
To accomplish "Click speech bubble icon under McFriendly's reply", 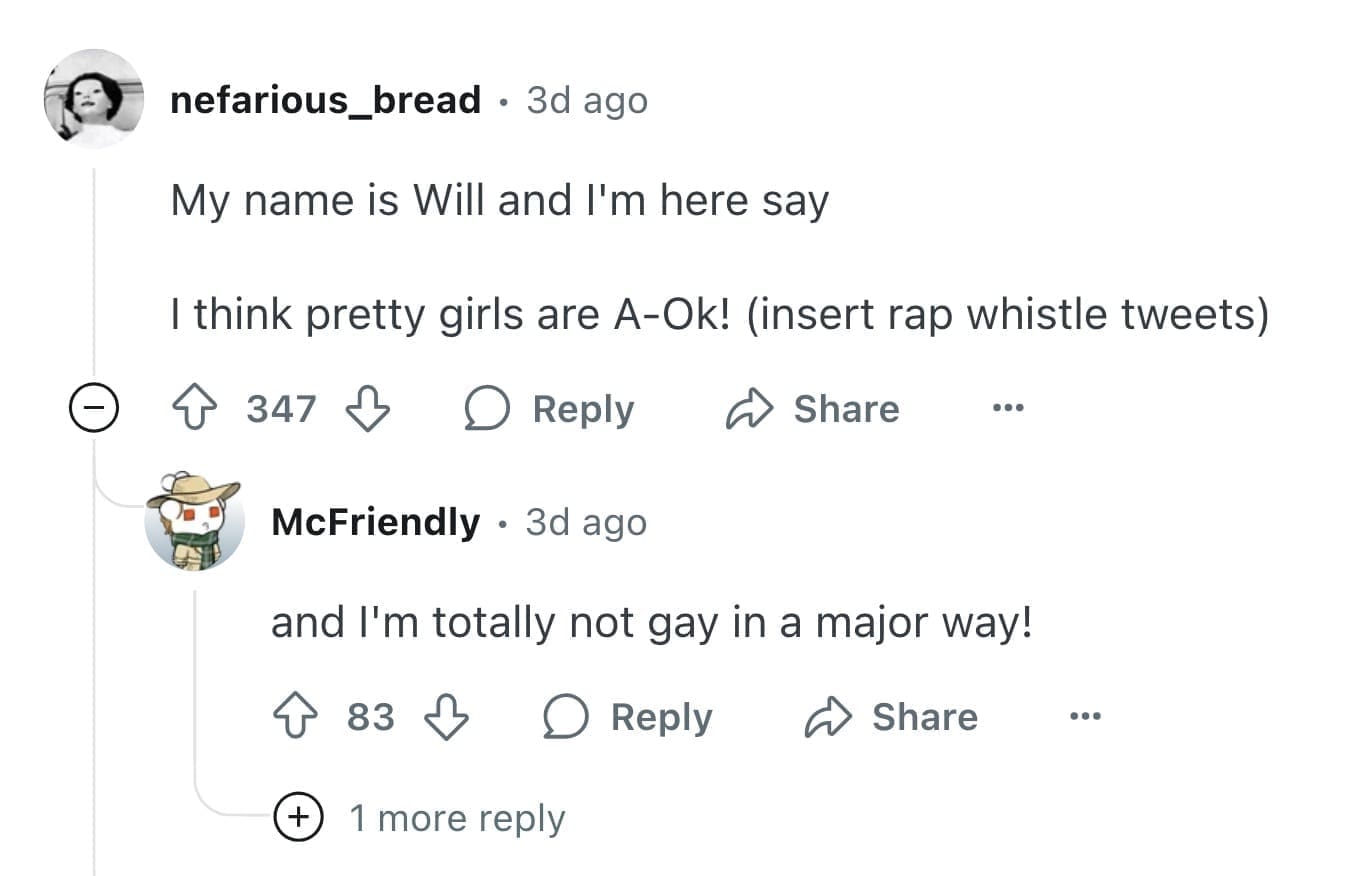I will (x=564, y=718).
